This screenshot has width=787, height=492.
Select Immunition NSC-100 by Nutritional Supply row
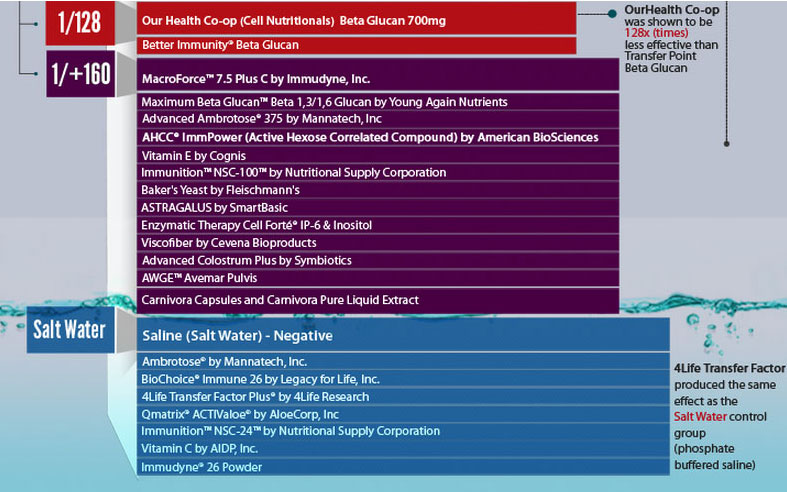[x=377, y=173]
